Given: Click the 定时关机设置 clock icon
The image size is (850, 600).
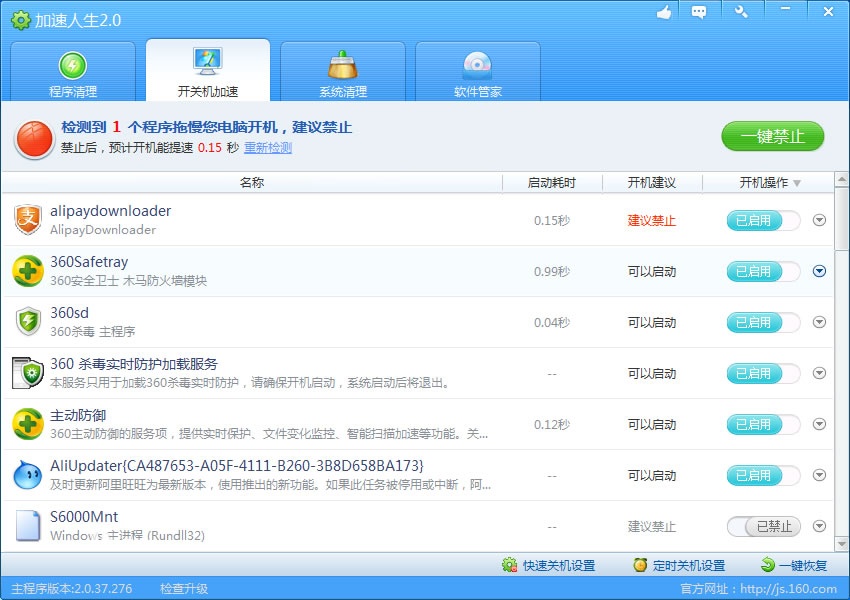Looking at the screenshot, I should pos(640,565).
